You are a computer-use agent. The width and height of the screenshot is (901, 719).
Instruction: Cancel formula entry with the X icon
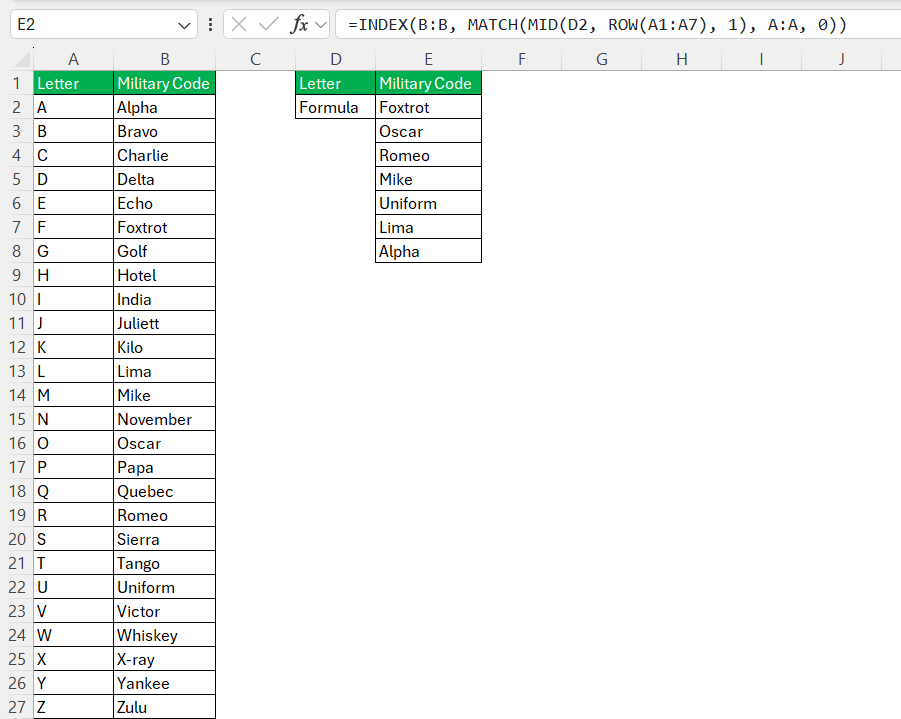click(239, 24)
